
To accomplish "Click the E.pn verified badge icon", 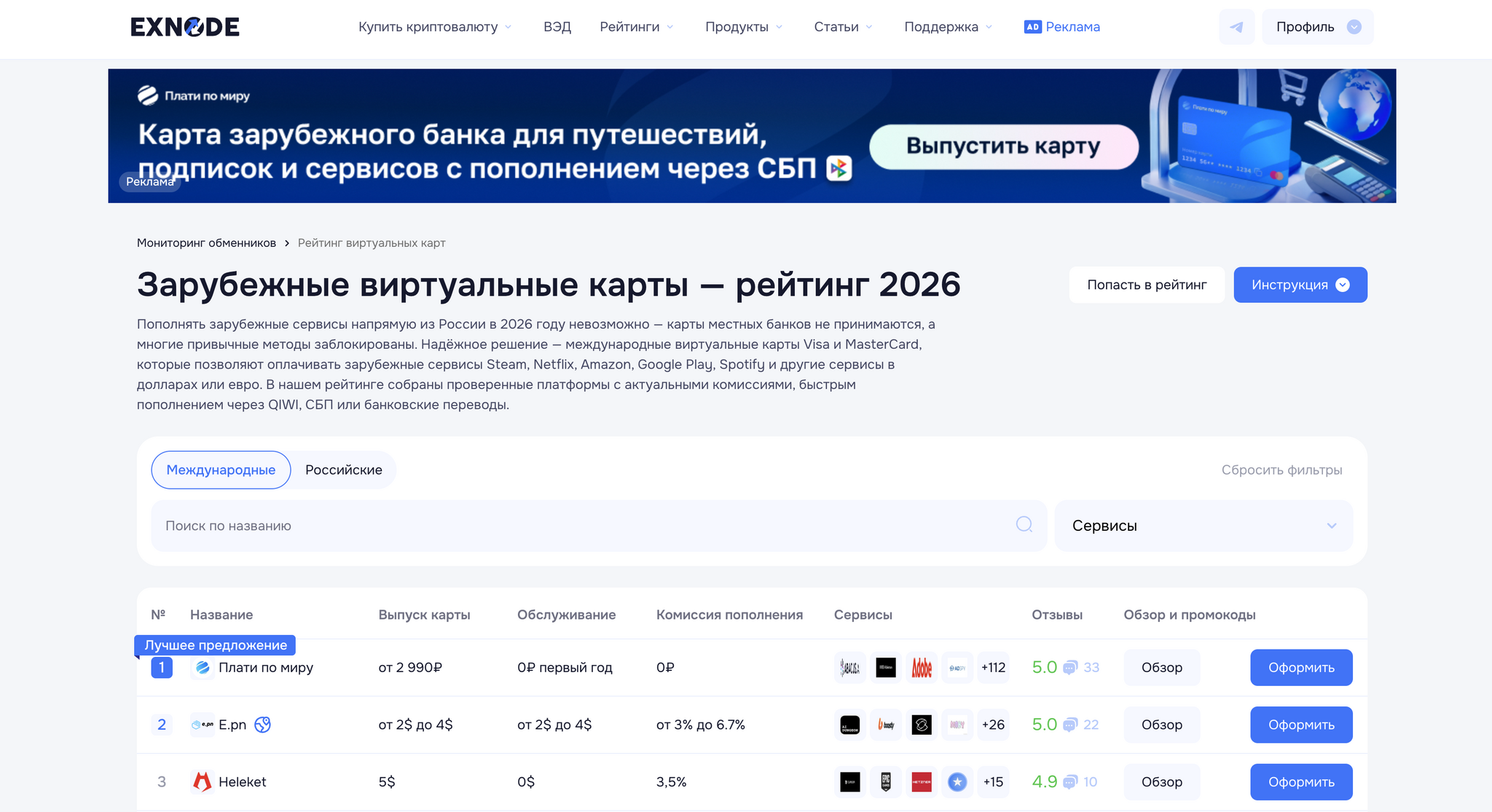I will coord(262,725).
